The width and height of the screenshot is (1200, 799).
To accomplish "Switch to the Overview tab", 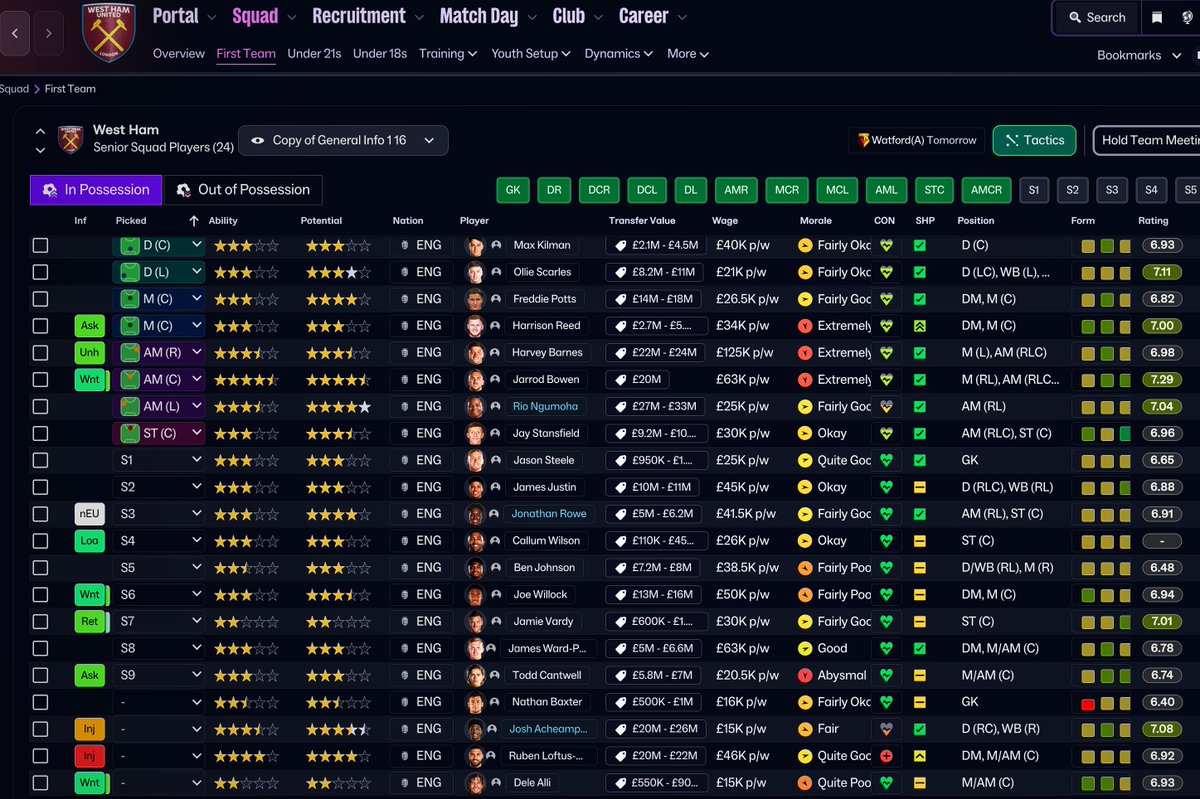I will point(179,54).
